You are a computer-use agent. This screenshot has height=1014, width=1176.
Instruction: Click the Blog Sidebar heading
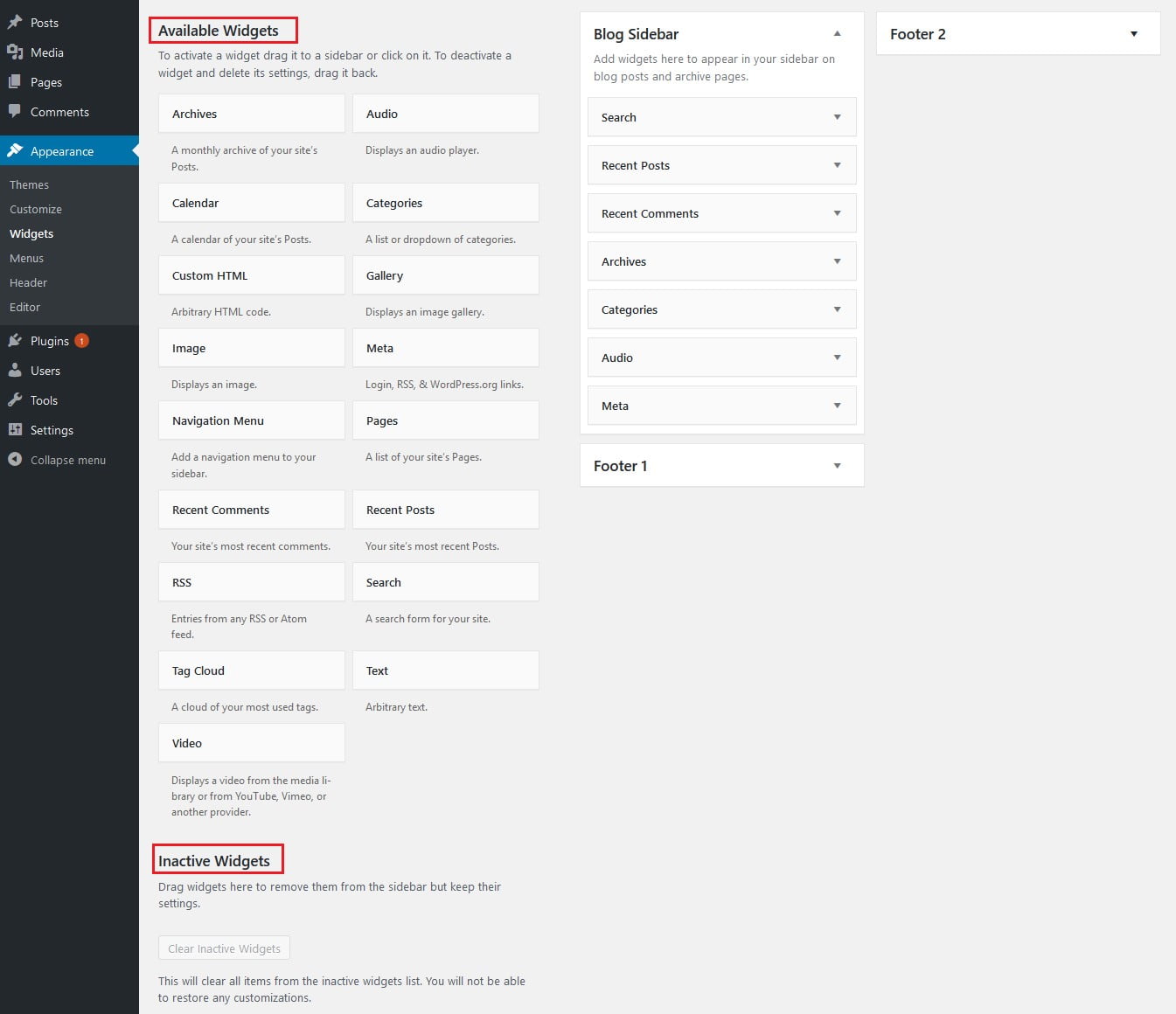[x=637, y=34]
